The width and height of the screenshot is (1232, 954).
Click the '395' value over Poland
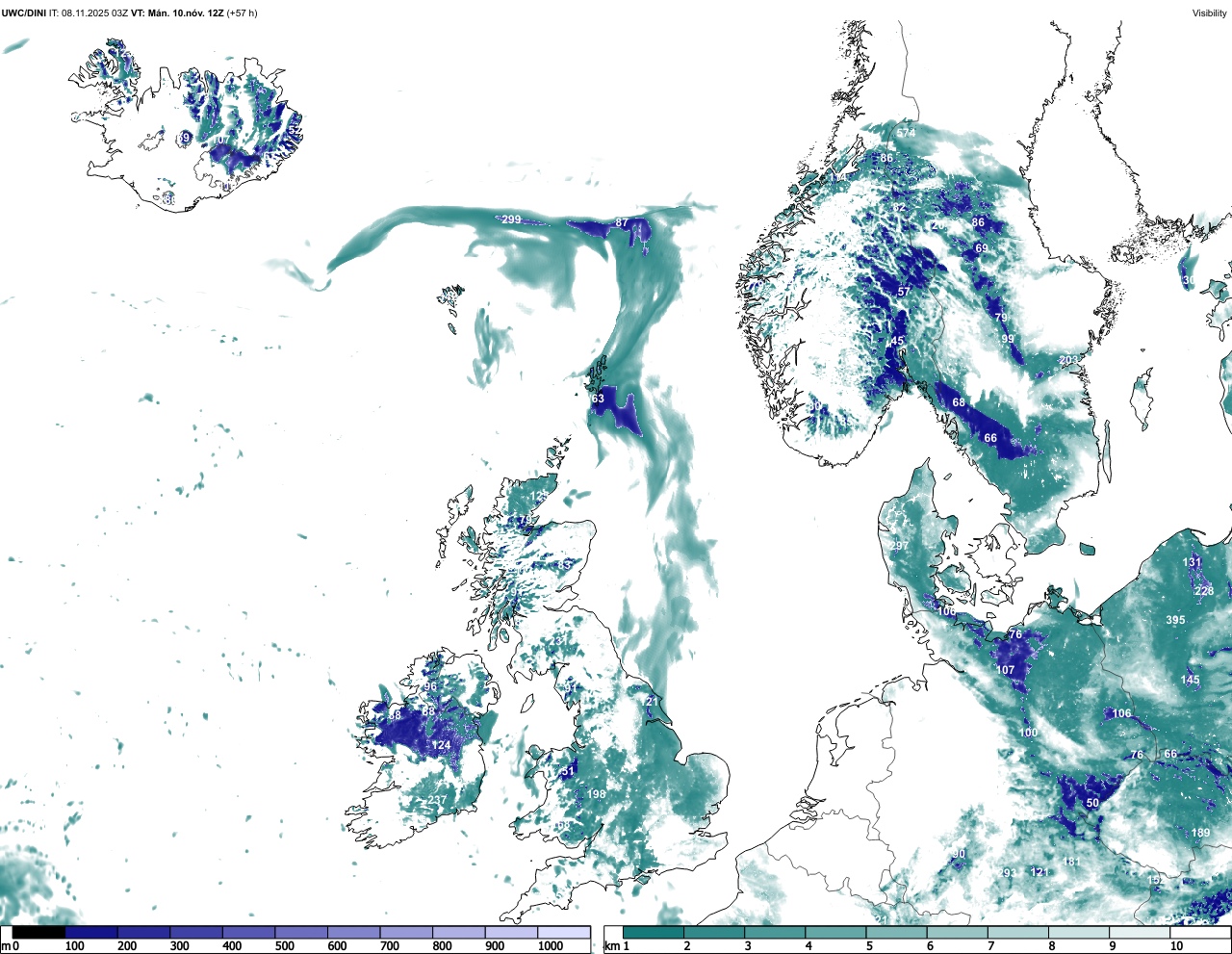tap(1175, 620)
